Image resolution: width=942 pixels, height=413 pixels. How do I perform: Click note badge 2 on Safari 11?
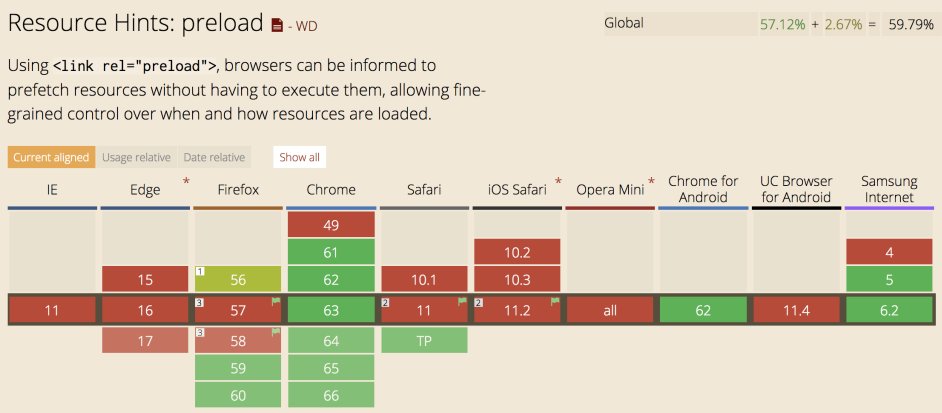click(386, 302)
